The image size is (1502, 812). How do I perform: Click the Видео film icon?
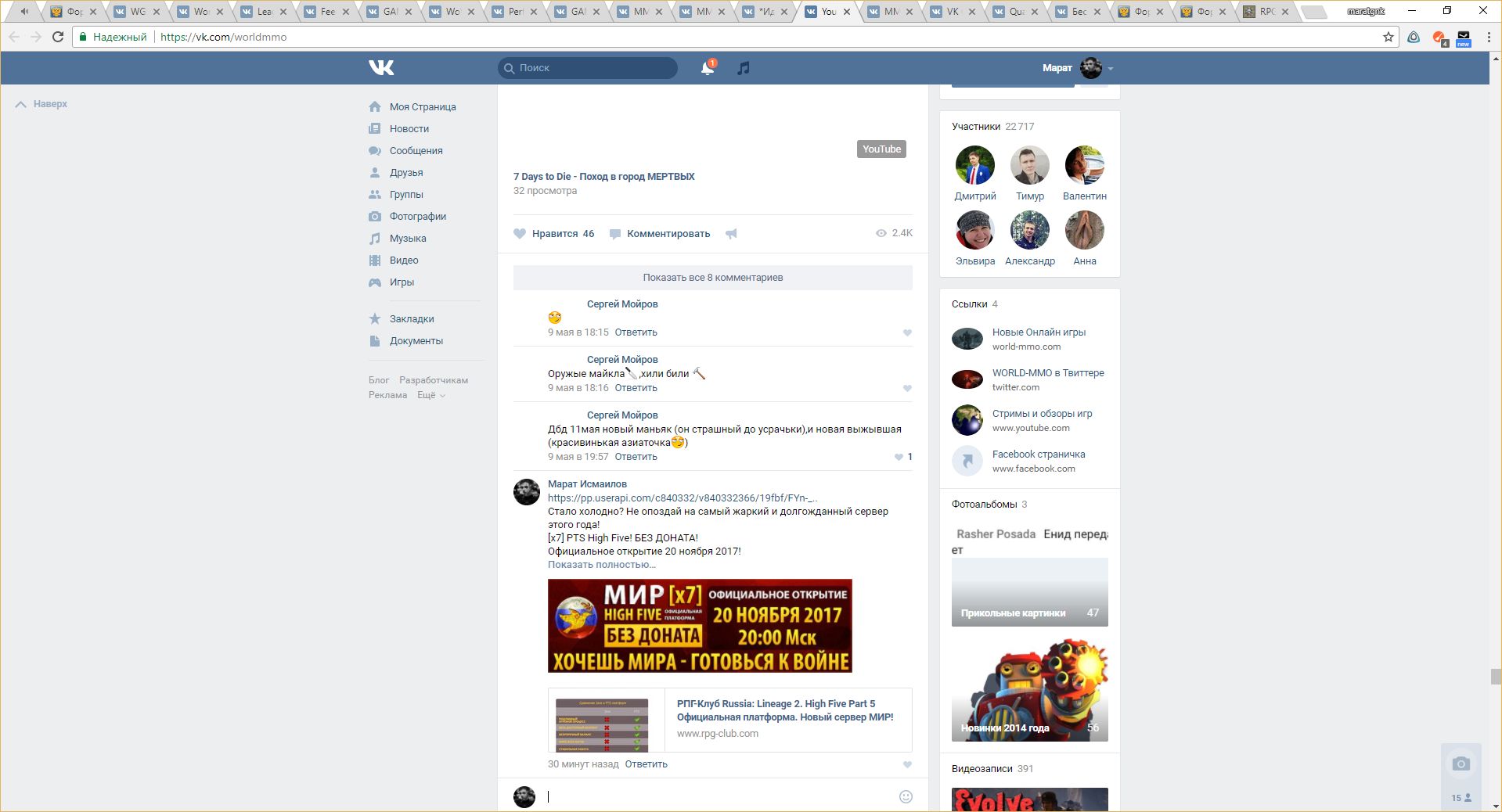tap(375, 260)
